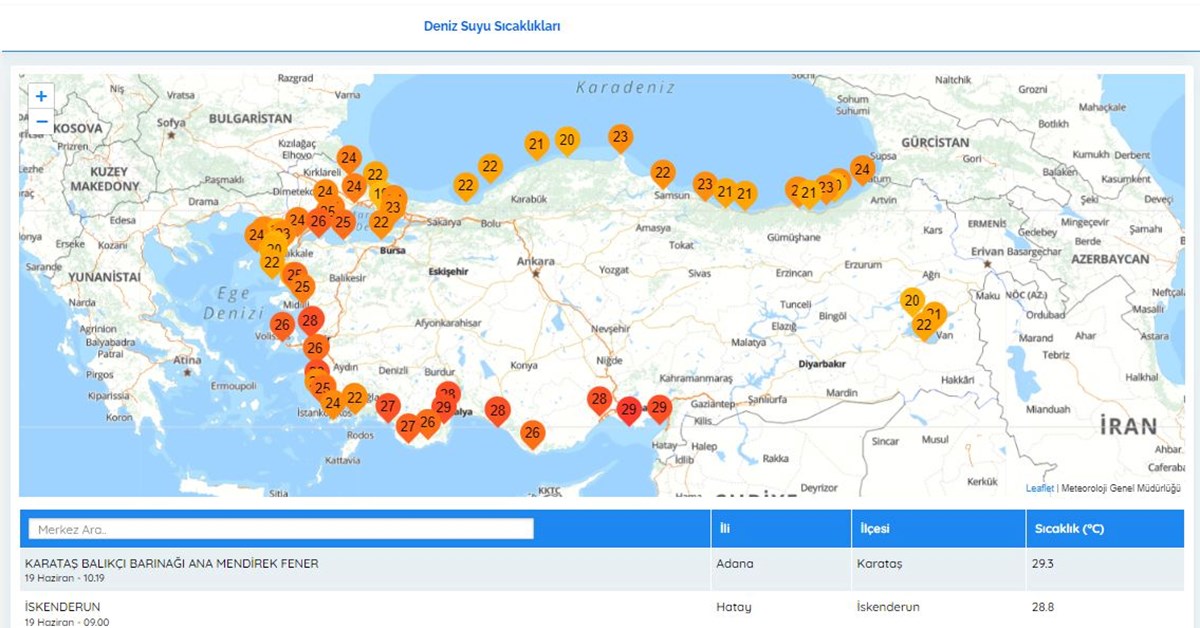The height and width of the screenshot is (628, 1200).
Task: Click the Karataş district cell
Action: (879, 564)
